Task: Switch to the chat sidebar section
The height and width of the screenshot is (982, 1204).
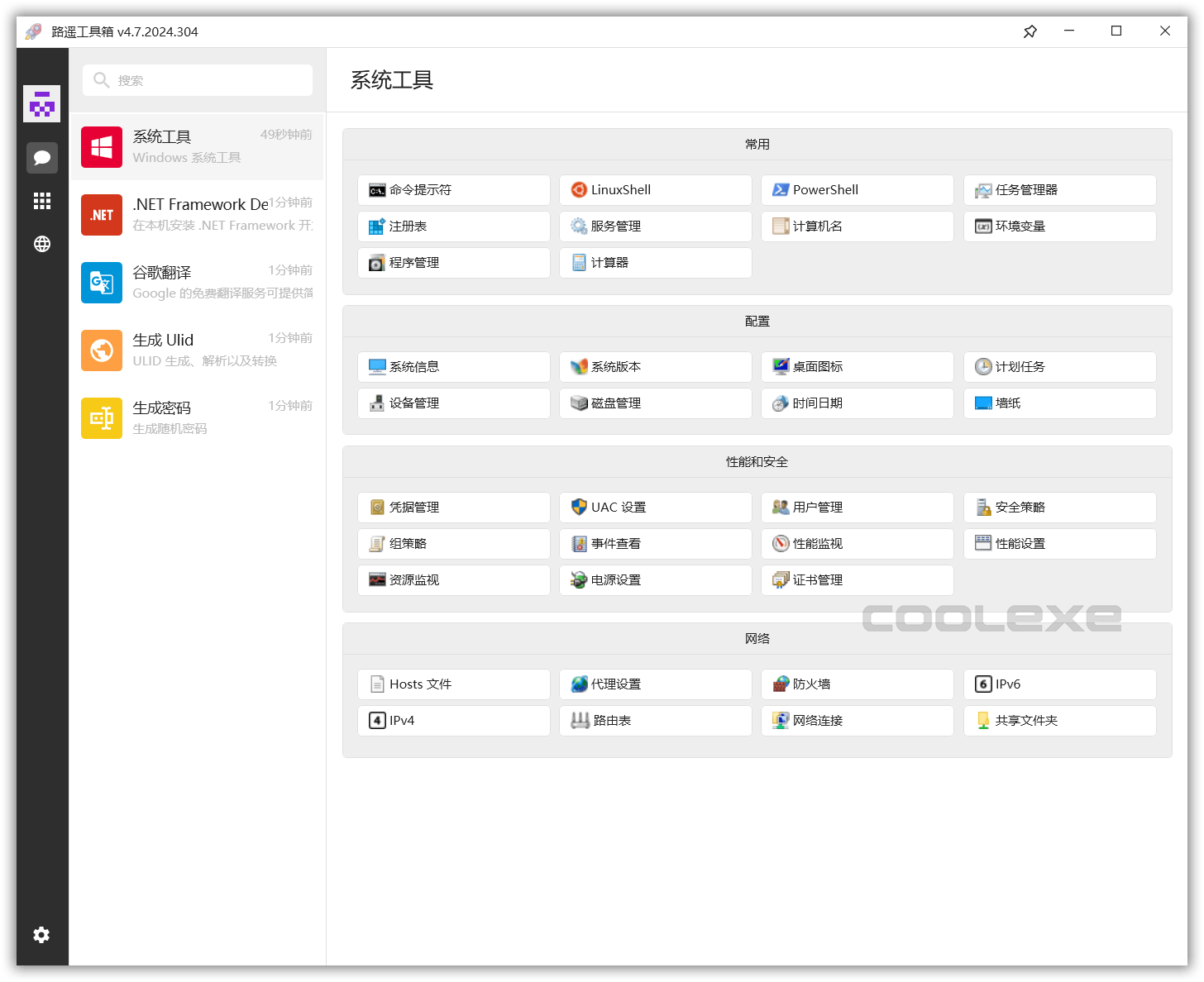Action: click(x=42, y=158)
